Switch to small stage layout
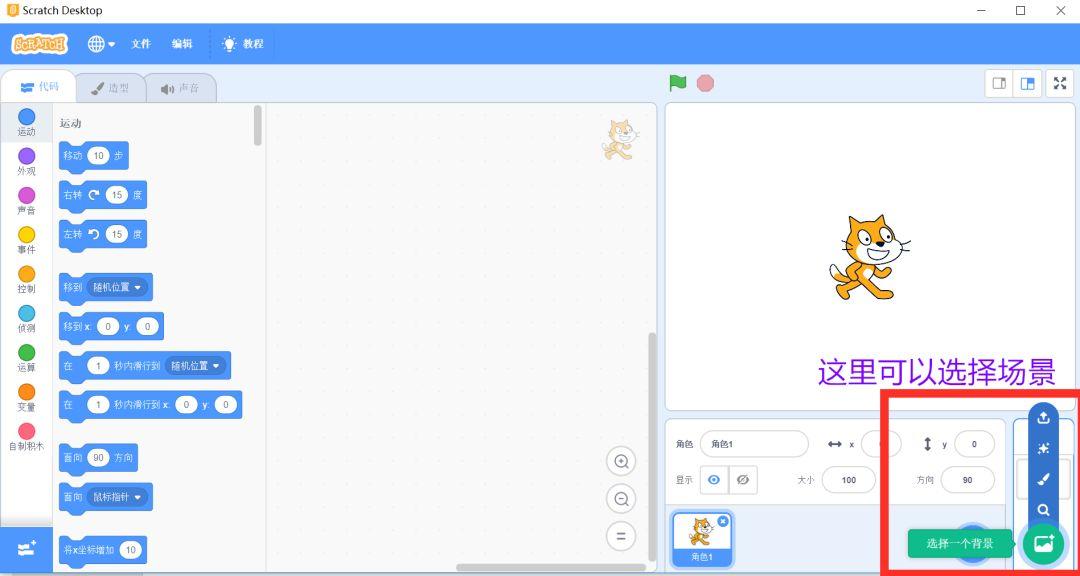The image size is (1080, 576). [x=999, y=84]
